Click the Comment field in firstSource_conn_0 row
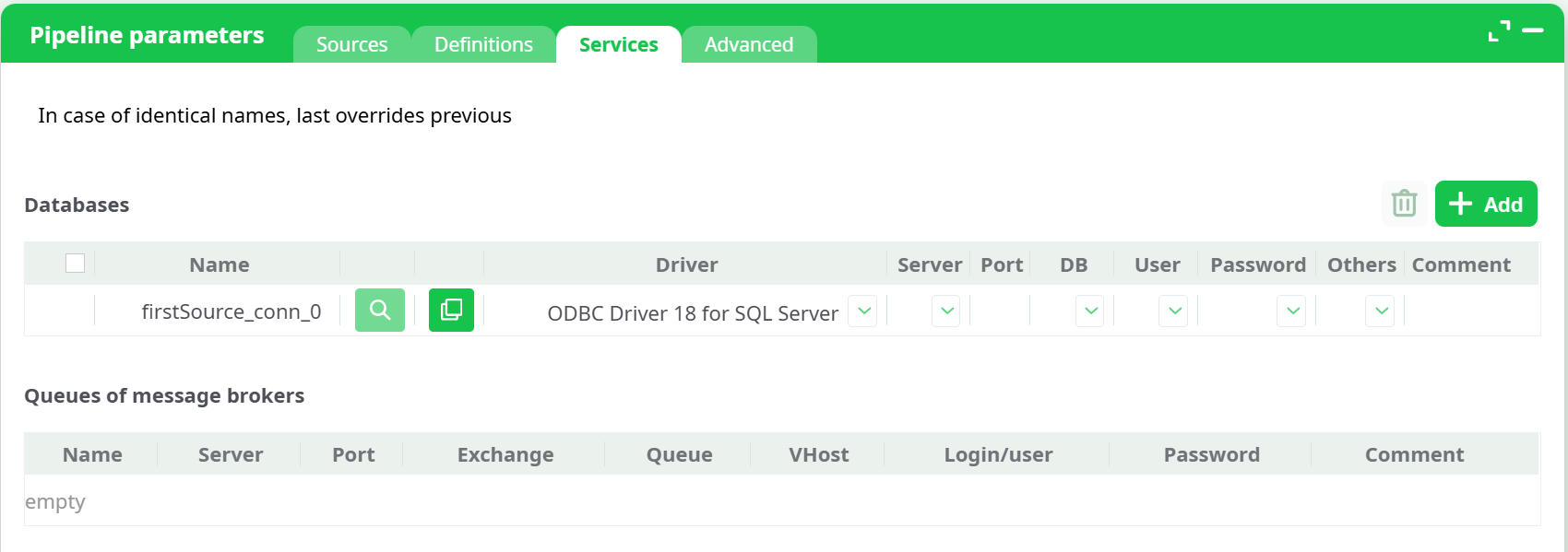1568x552 pixels. [x=1471, y=311]
